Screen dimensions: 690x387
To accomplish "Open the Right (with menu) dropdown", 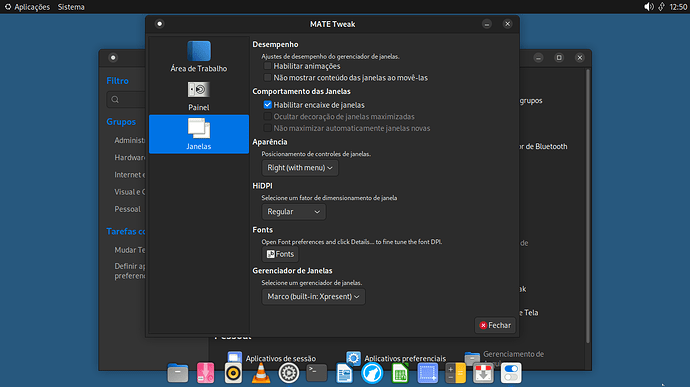I will (x=300, y=168).
